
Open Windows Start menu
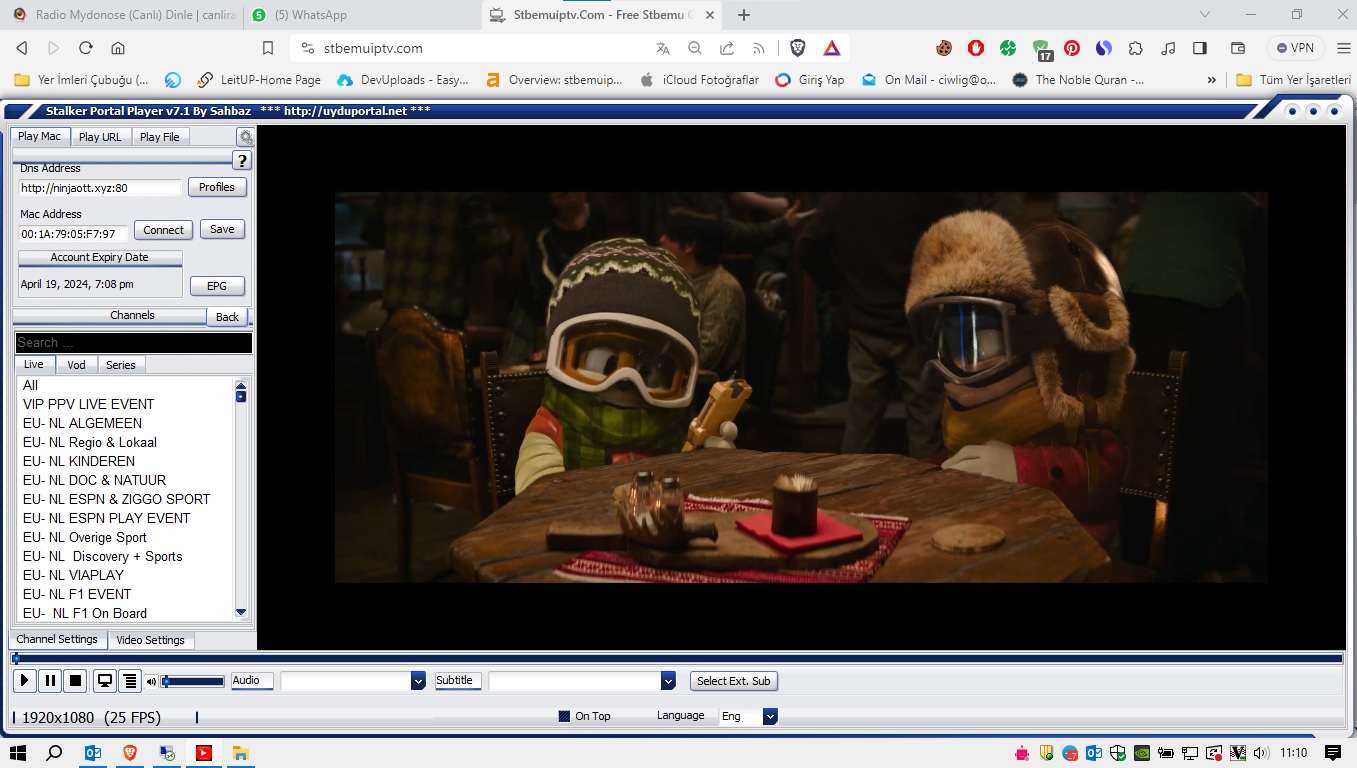[17, 753]
